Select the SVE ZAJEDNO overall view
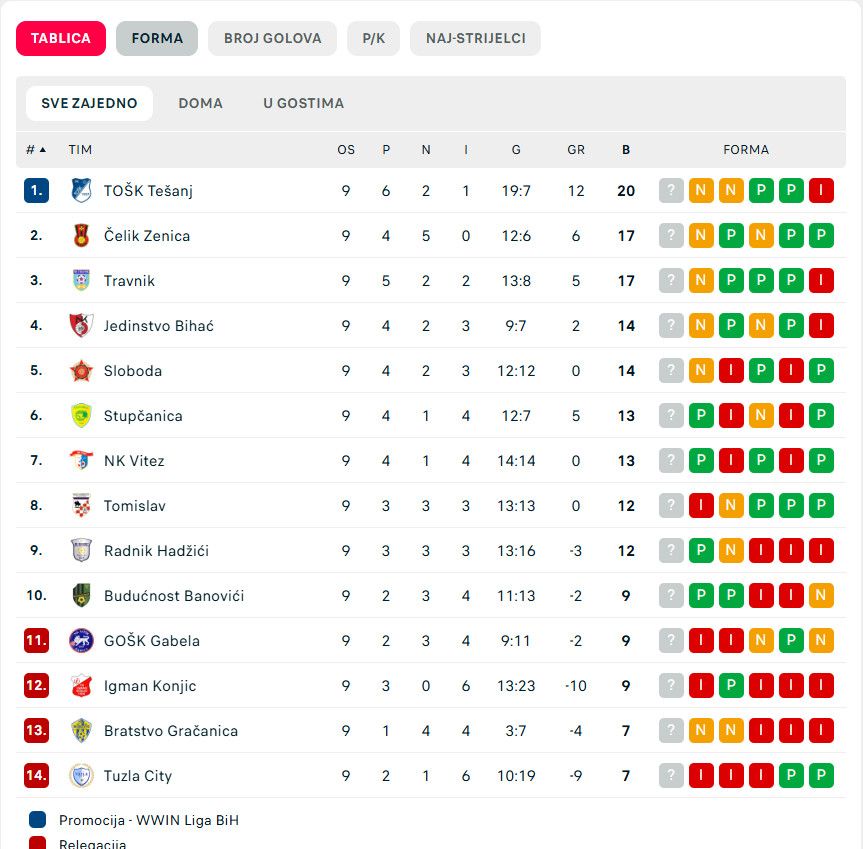Image resolution: width=863 pixels, height=849 pixels. click(x=89, y=103)
